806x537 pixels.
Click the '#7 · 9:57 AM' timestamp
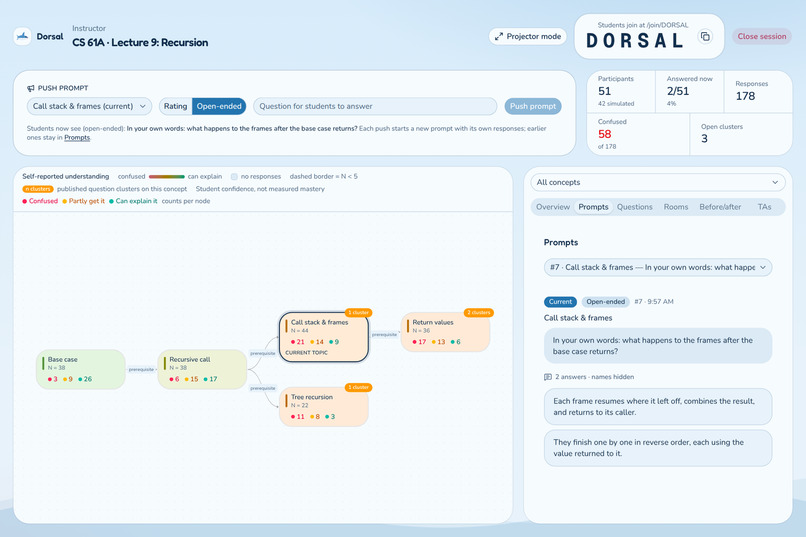[654, 302]
